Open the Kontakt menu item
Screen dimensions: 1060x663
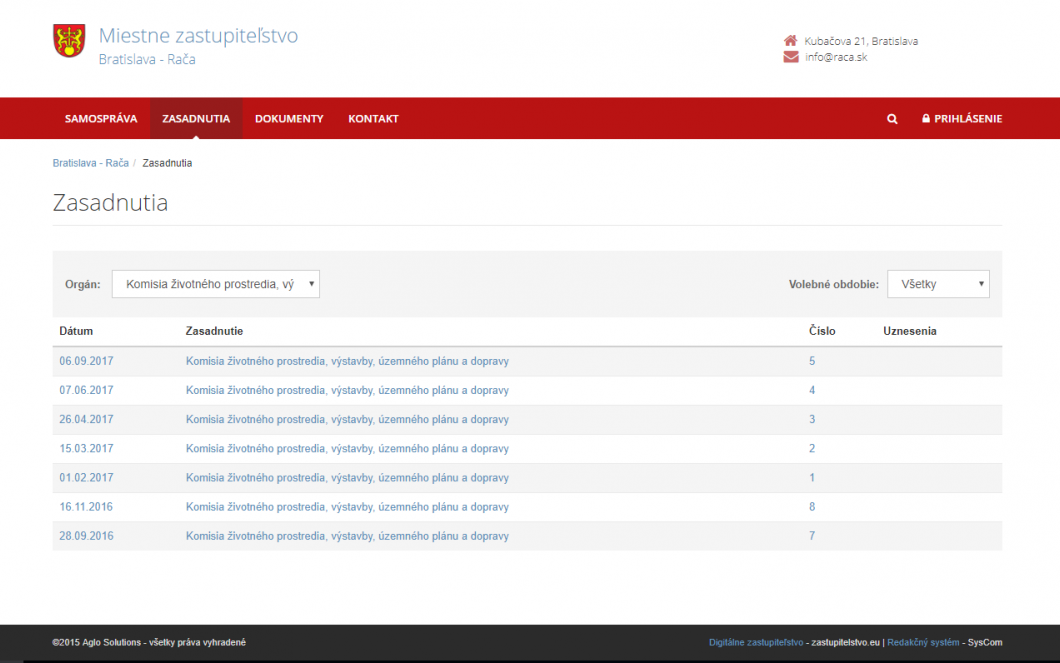(373, 119)
